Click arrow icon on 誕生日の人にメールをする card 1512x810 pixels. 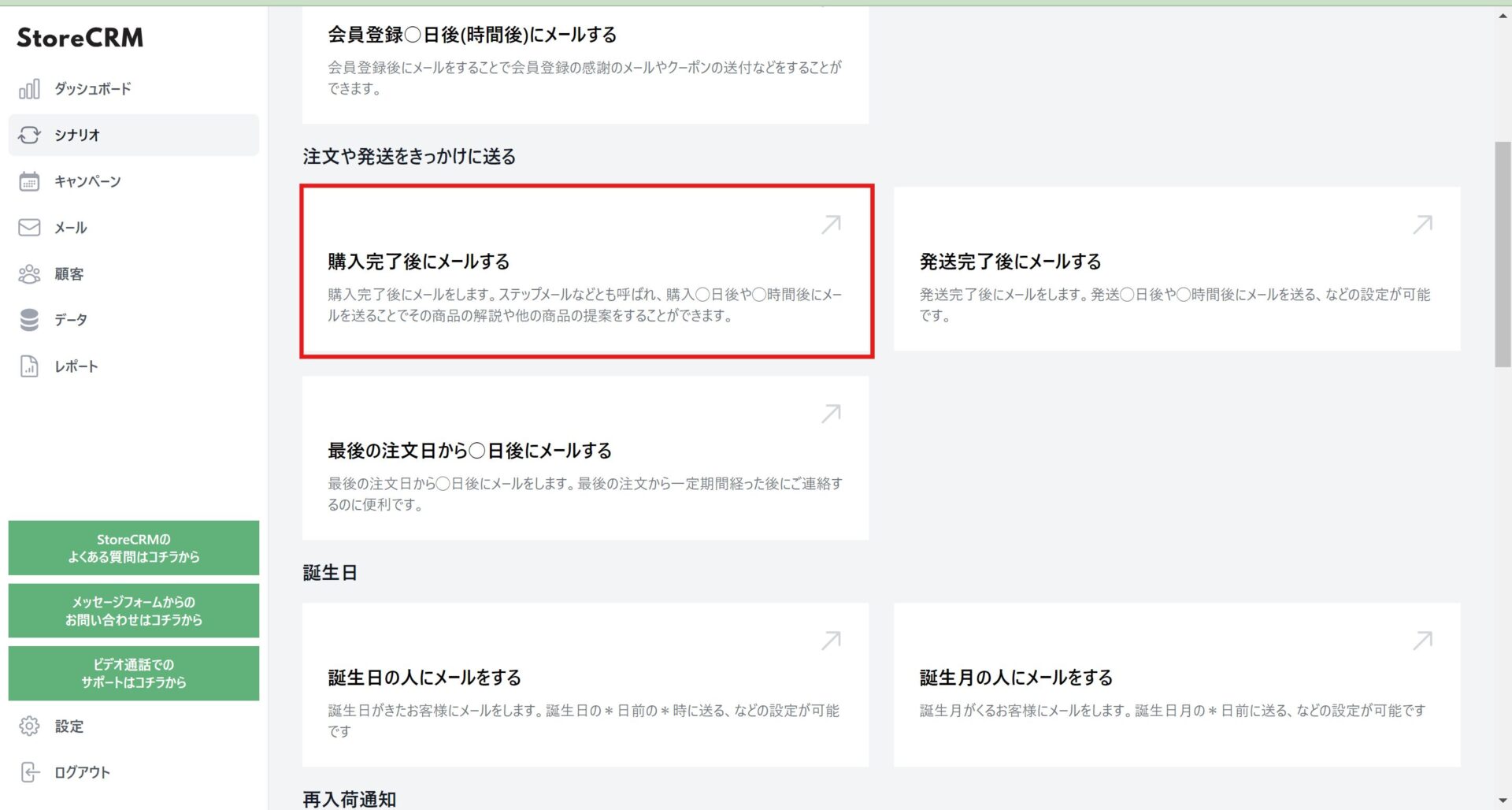(x=831, y=641)
